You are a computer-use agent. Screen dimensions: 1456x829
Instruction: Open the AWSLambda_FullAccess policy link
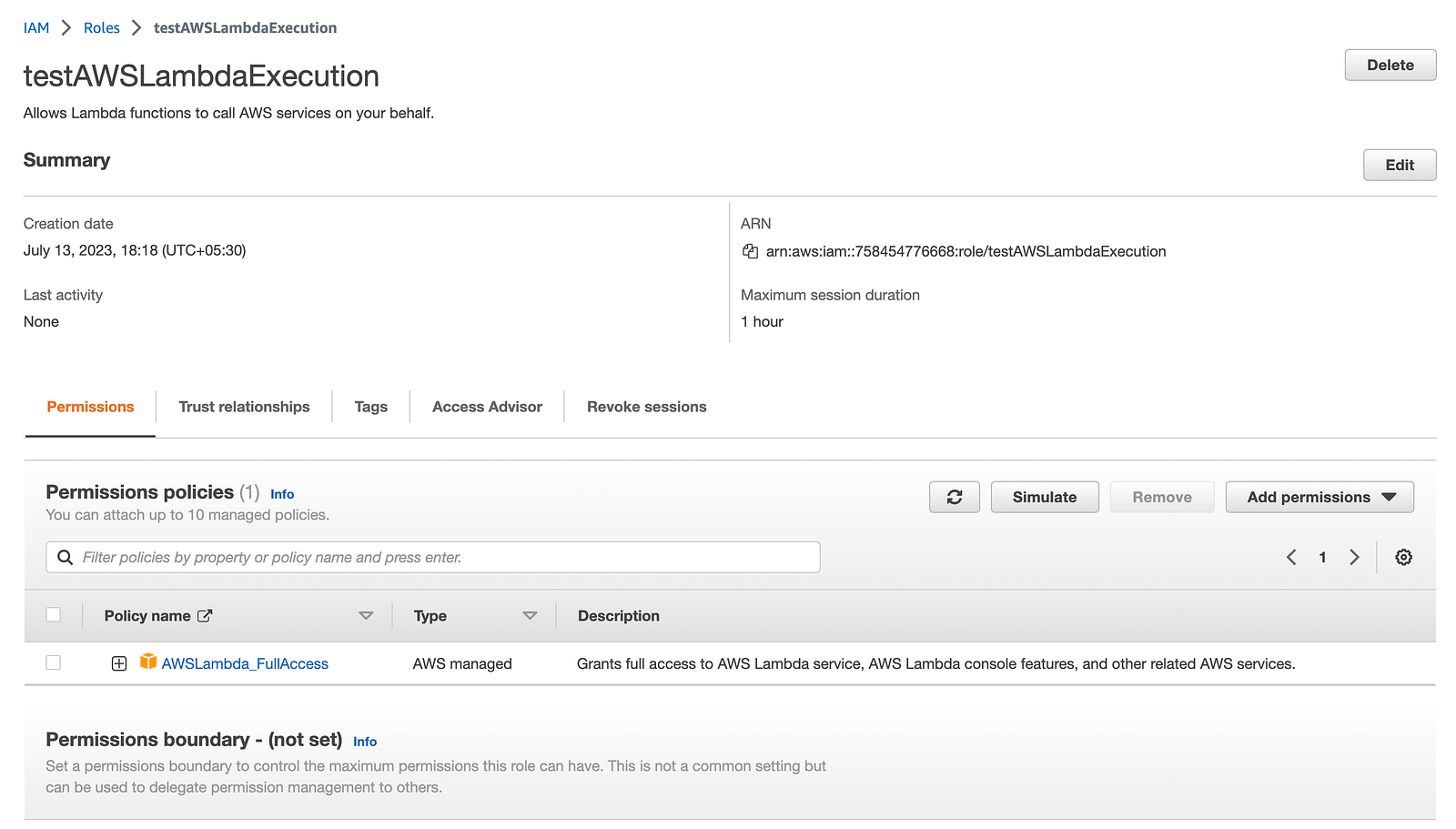(x=245, y=663)
